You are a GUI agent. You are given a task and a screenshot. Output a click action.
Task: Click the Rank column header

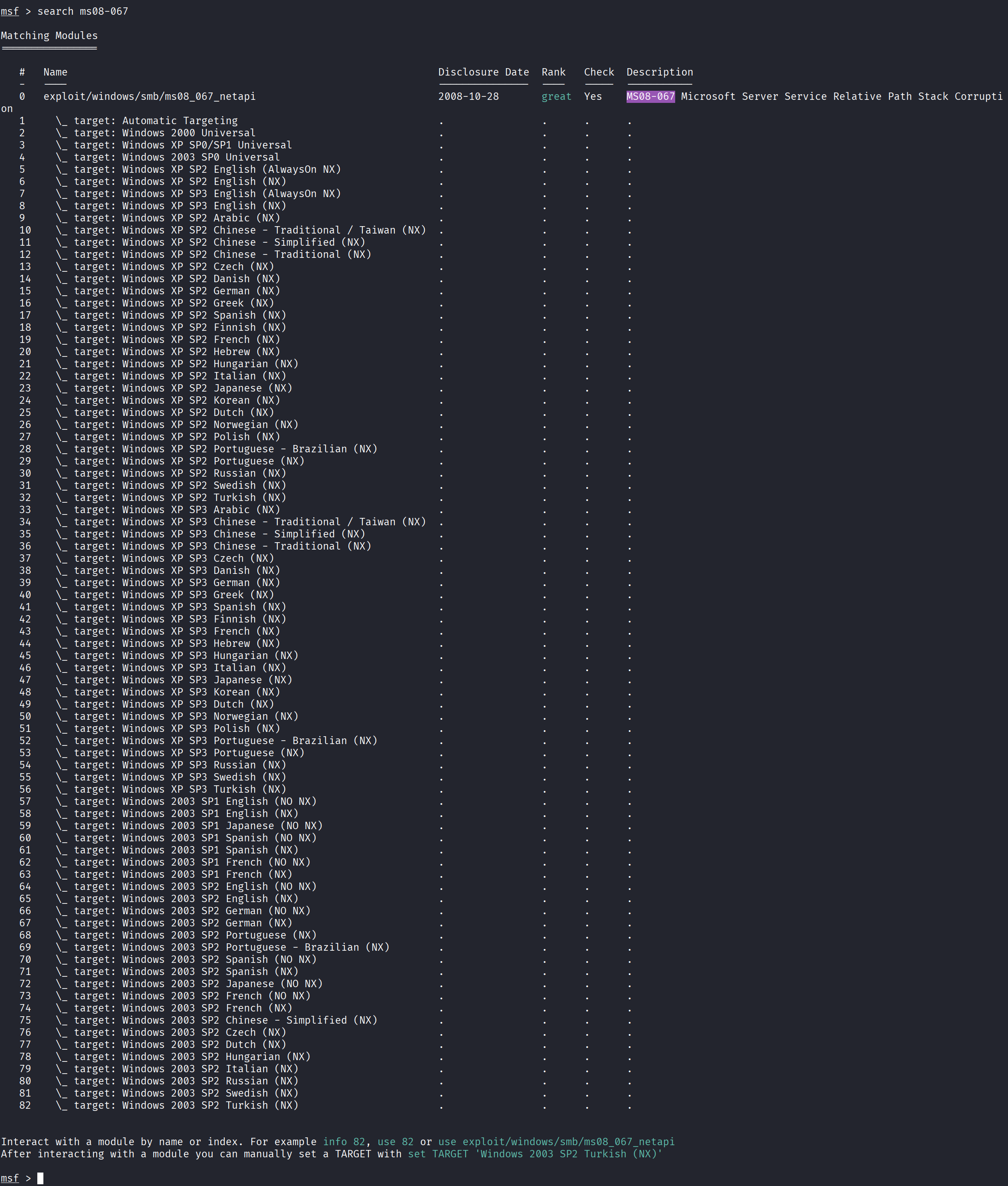pyautogui.click(x=553, y=72)
